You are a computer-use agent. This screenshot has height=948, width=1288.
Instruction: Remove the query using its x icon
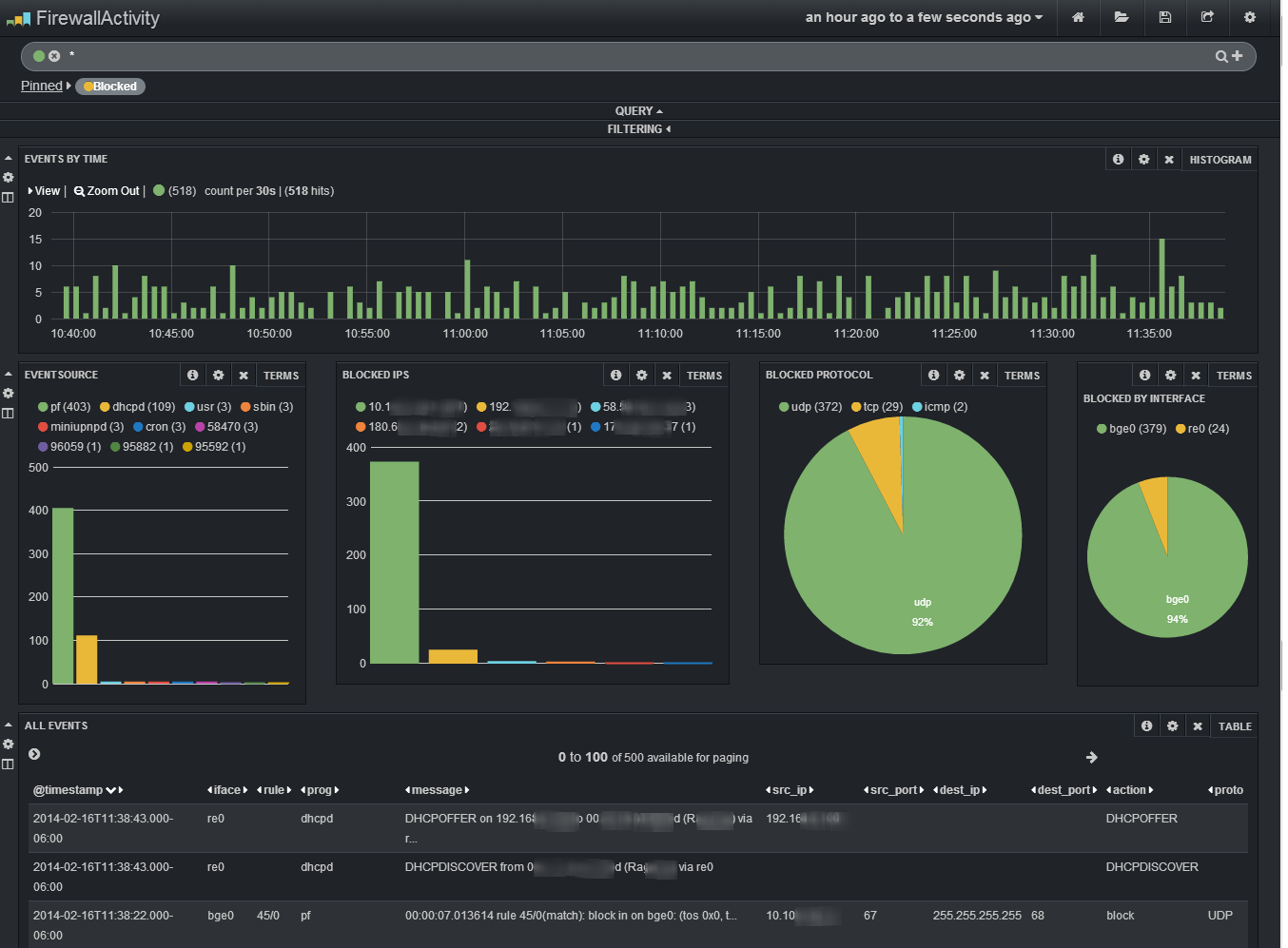pos(54,56)
